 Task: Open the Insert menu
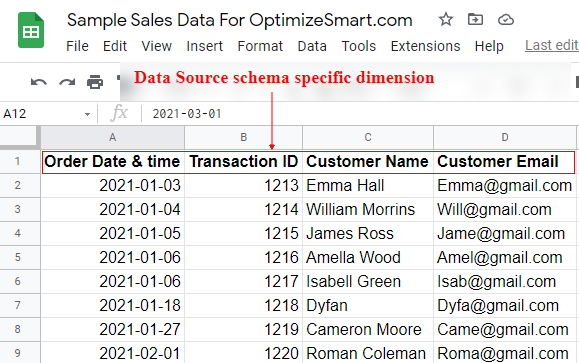pyautogui.click(x=205, y=46)
